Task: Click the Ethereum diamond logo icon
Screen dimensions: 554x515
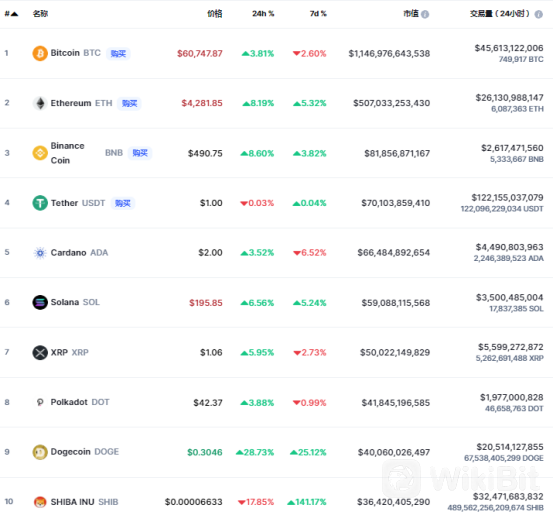Action: [40, 103]
